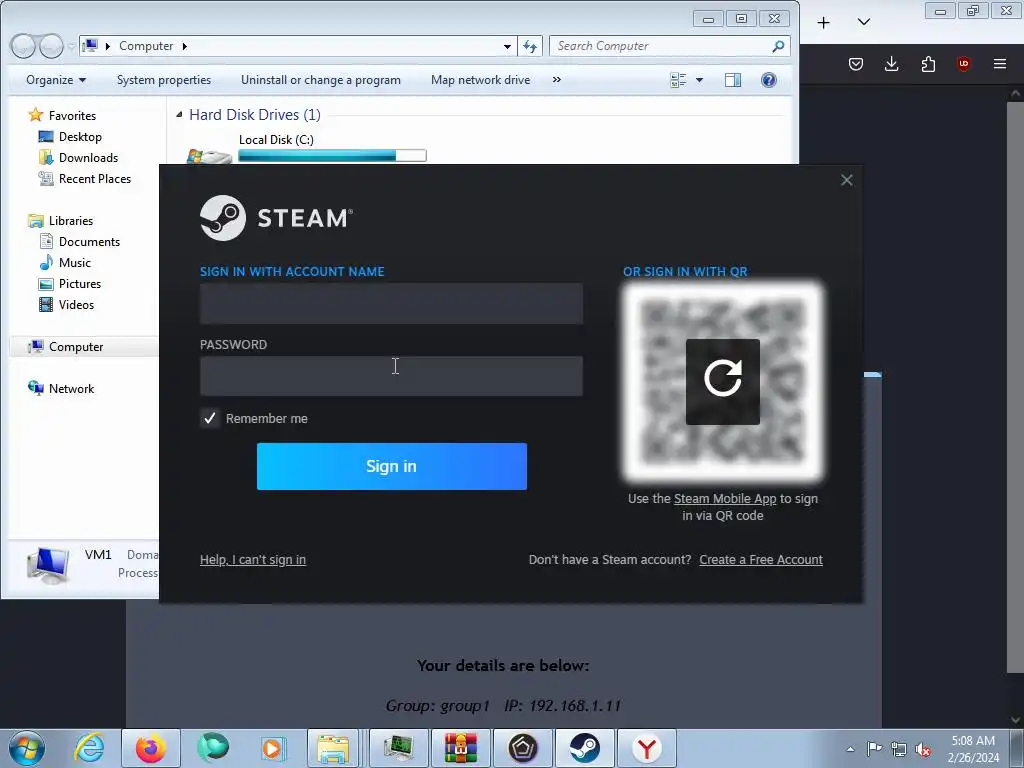Switch to Steam taskbar button
Viewport: 1024px width, 768px height.
pyautogui.click(x=584, y=748)
